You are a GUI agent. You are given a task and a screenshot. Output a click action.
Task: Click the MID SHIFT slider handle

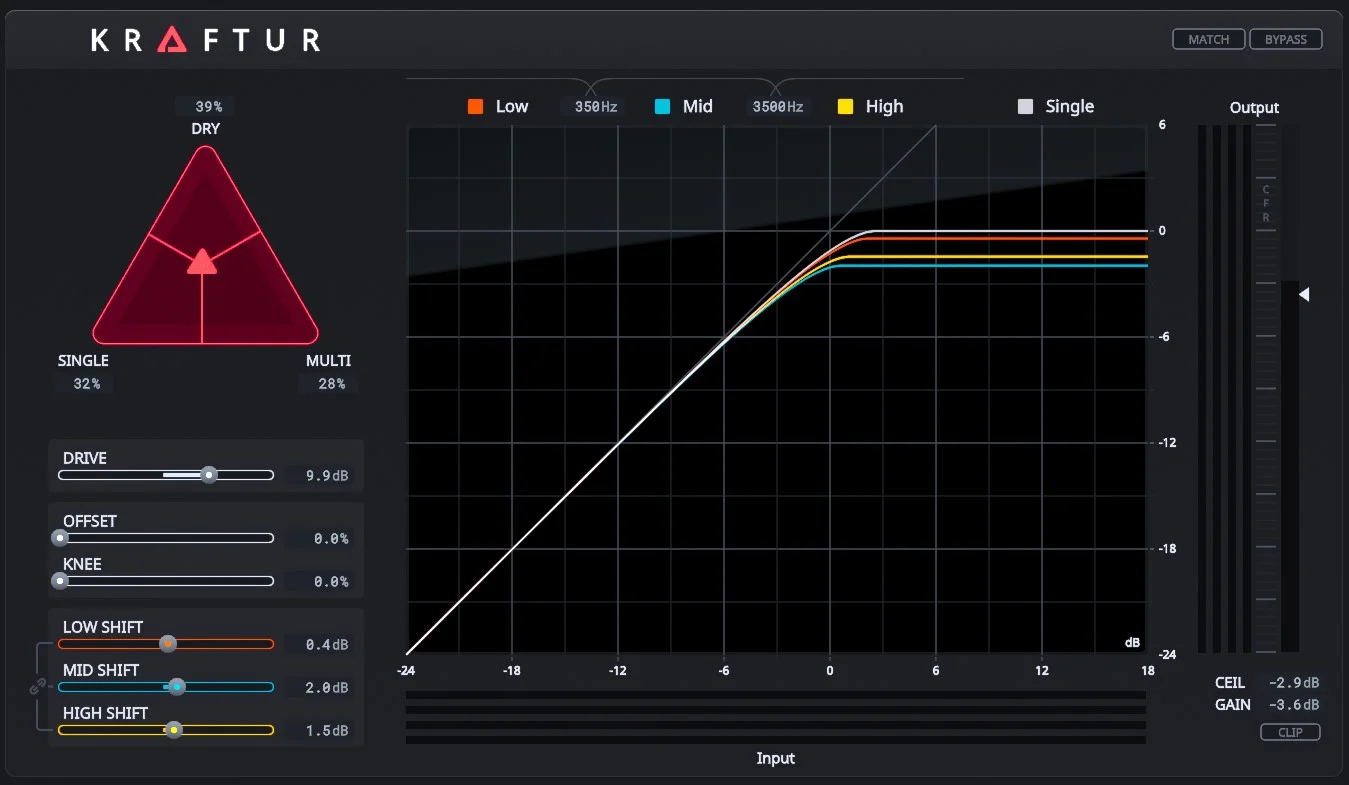point(177,687)
